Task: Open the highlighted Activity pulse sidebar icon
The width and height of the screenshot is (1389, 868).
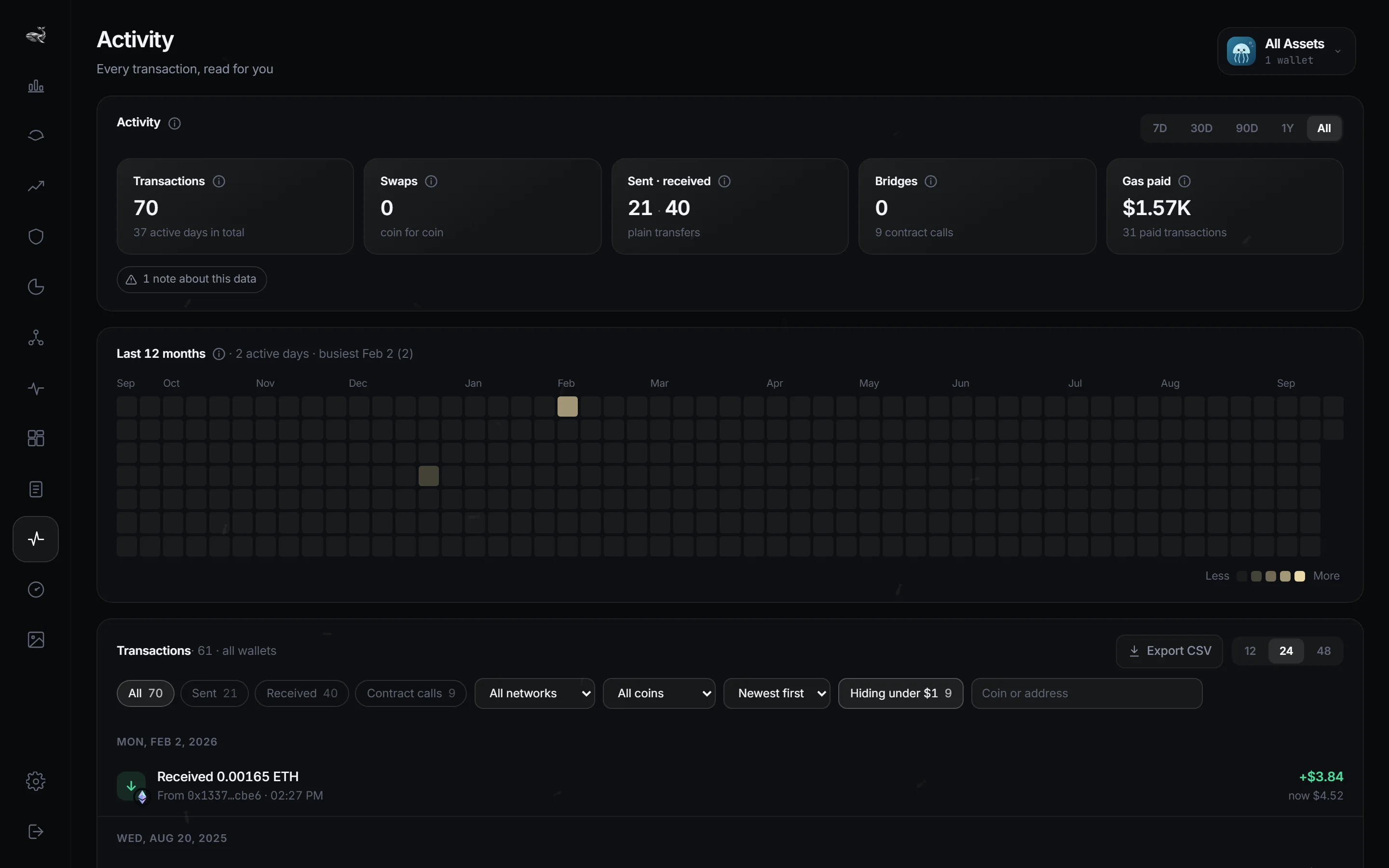Action: click(x=36, y=539)
